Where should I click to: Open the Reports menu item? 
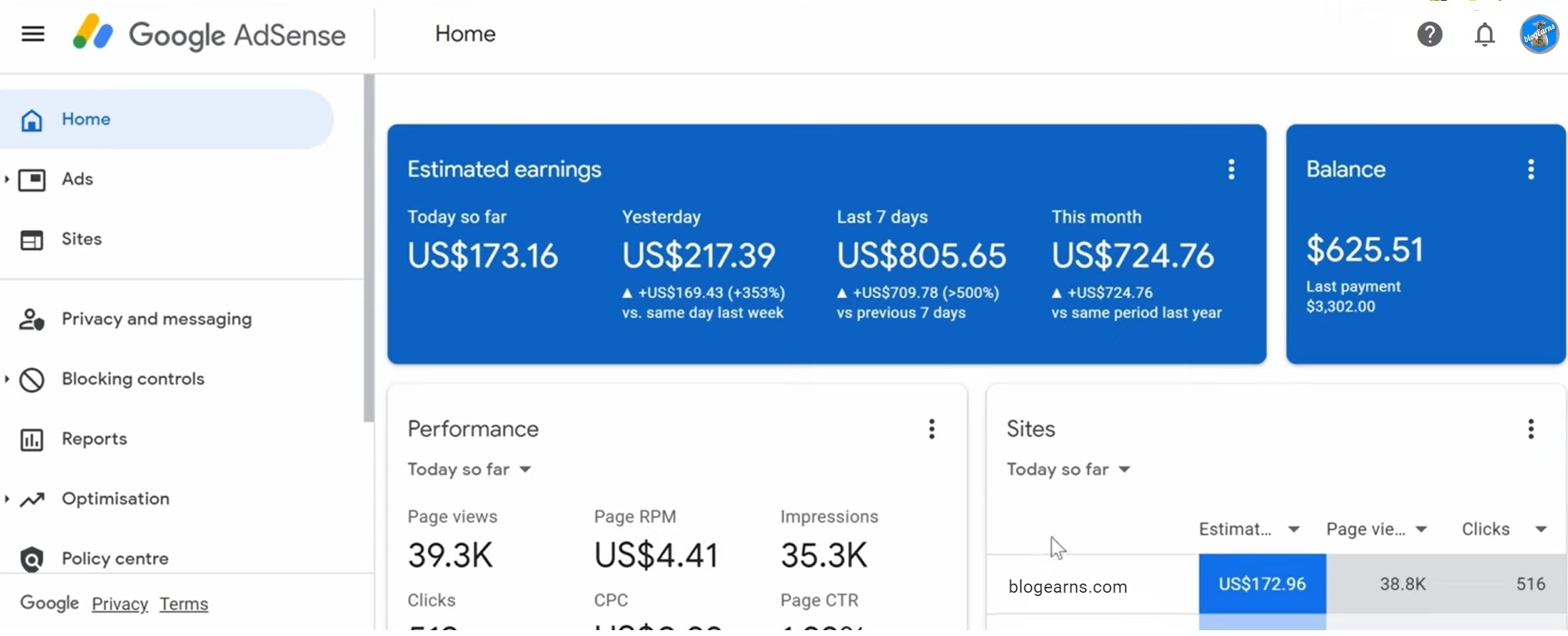tap(94, 440)
